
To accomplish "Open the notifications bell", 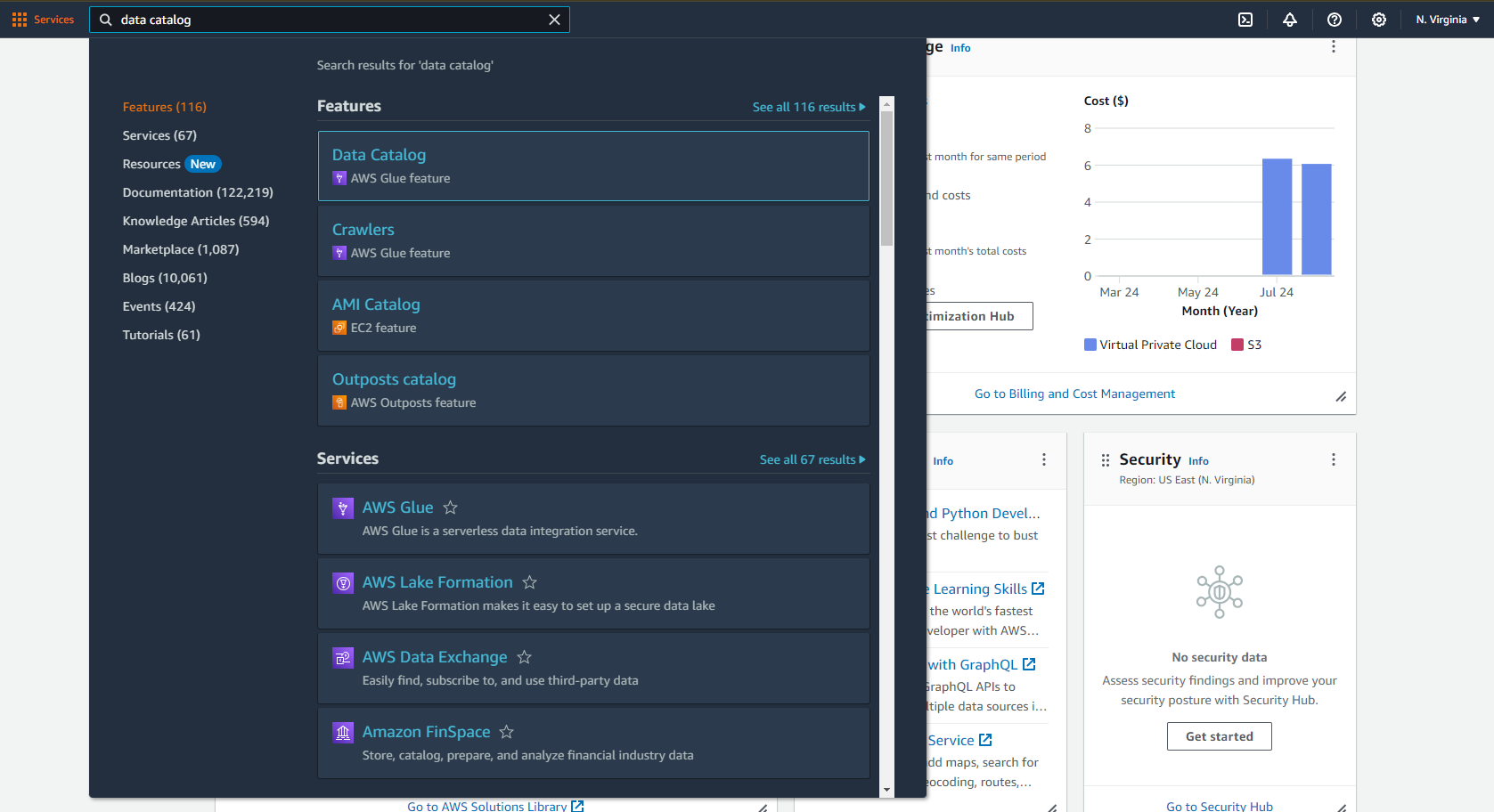I will (1290, 20).
